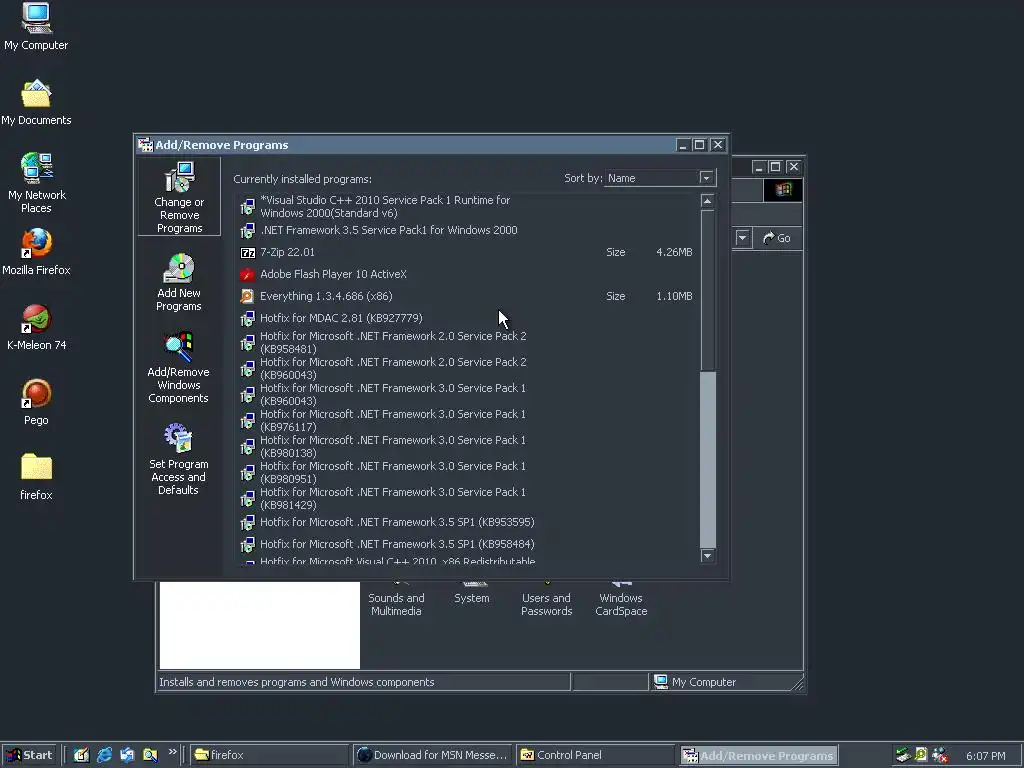Click icon beside hotfix KB953595

click(x=248, y=522)
